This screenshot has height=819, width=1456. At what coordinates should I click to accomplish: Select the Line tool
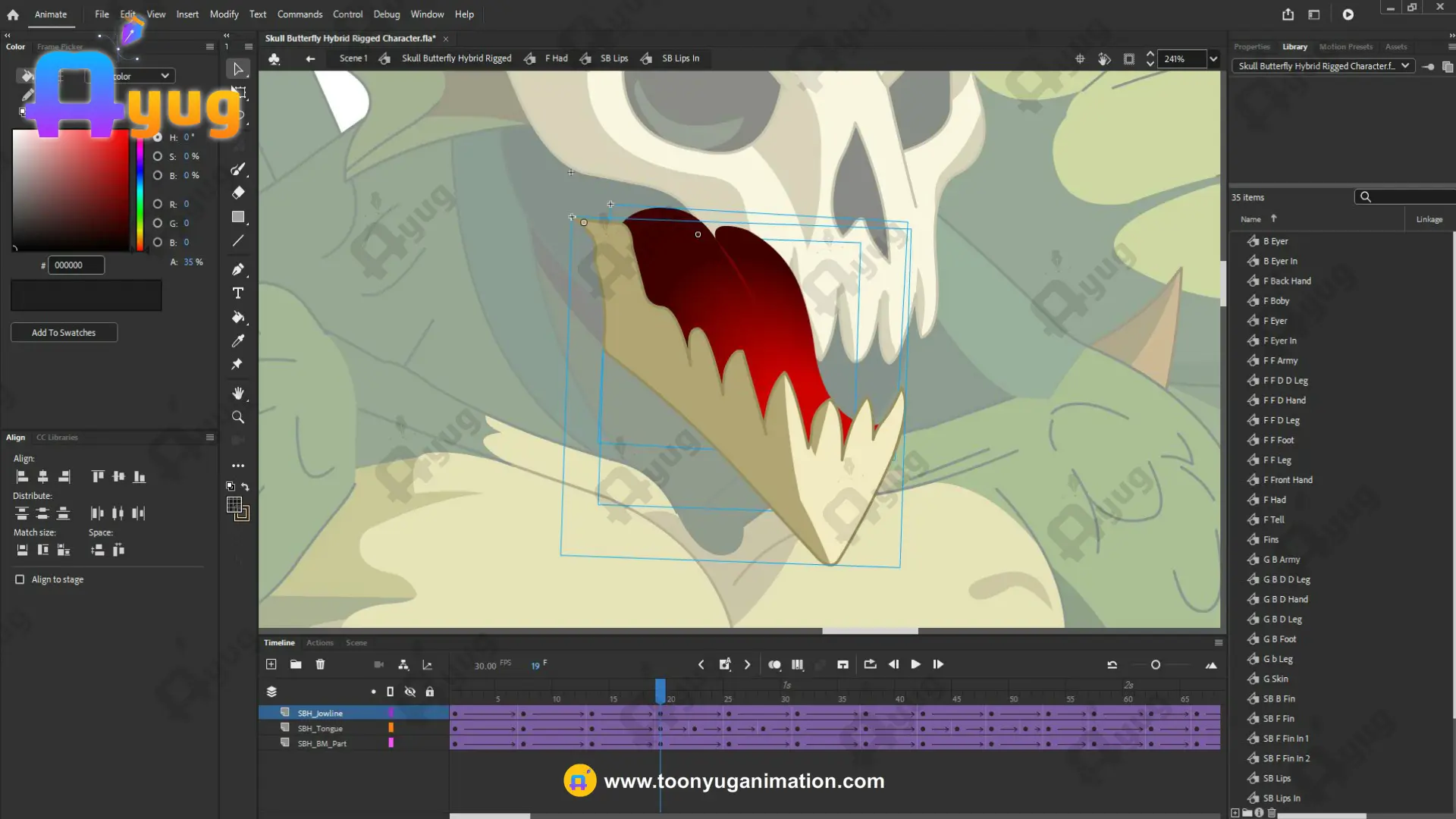coord(238,241)
